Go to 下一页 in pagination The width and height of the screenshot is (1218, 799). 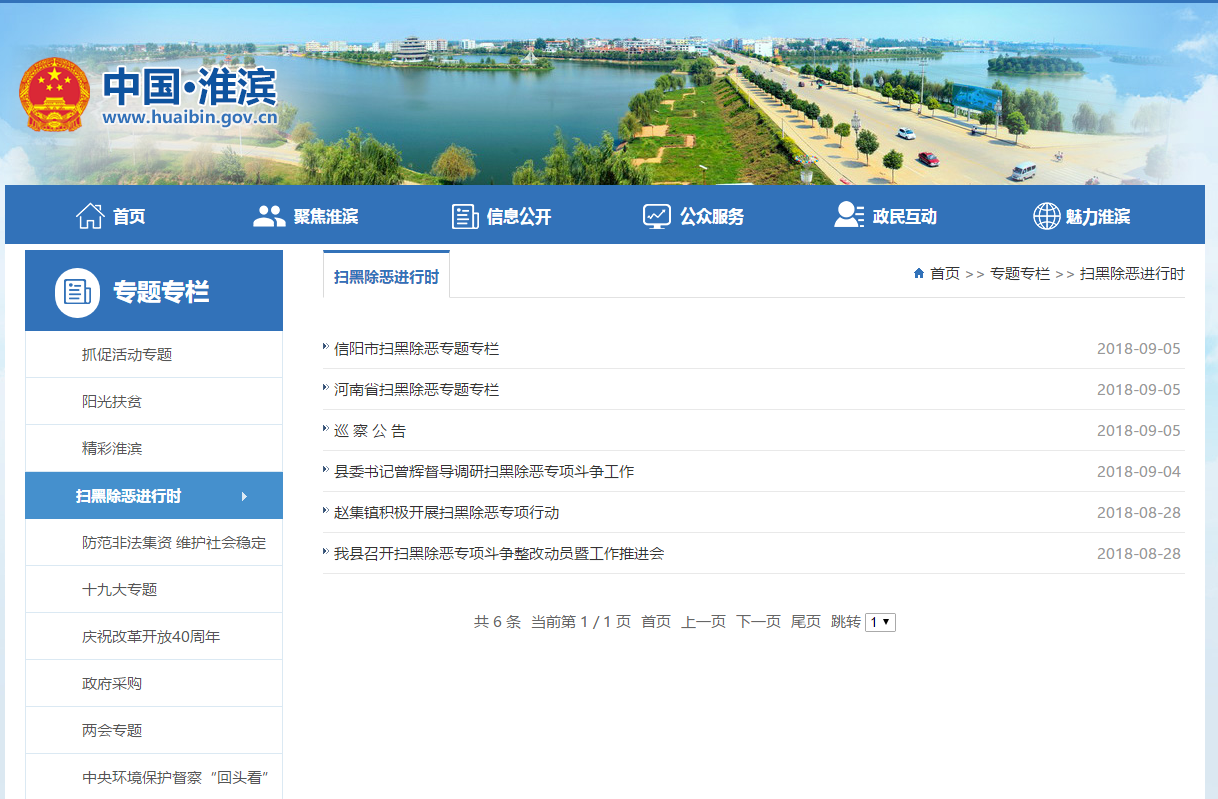[x=758, y=622]
